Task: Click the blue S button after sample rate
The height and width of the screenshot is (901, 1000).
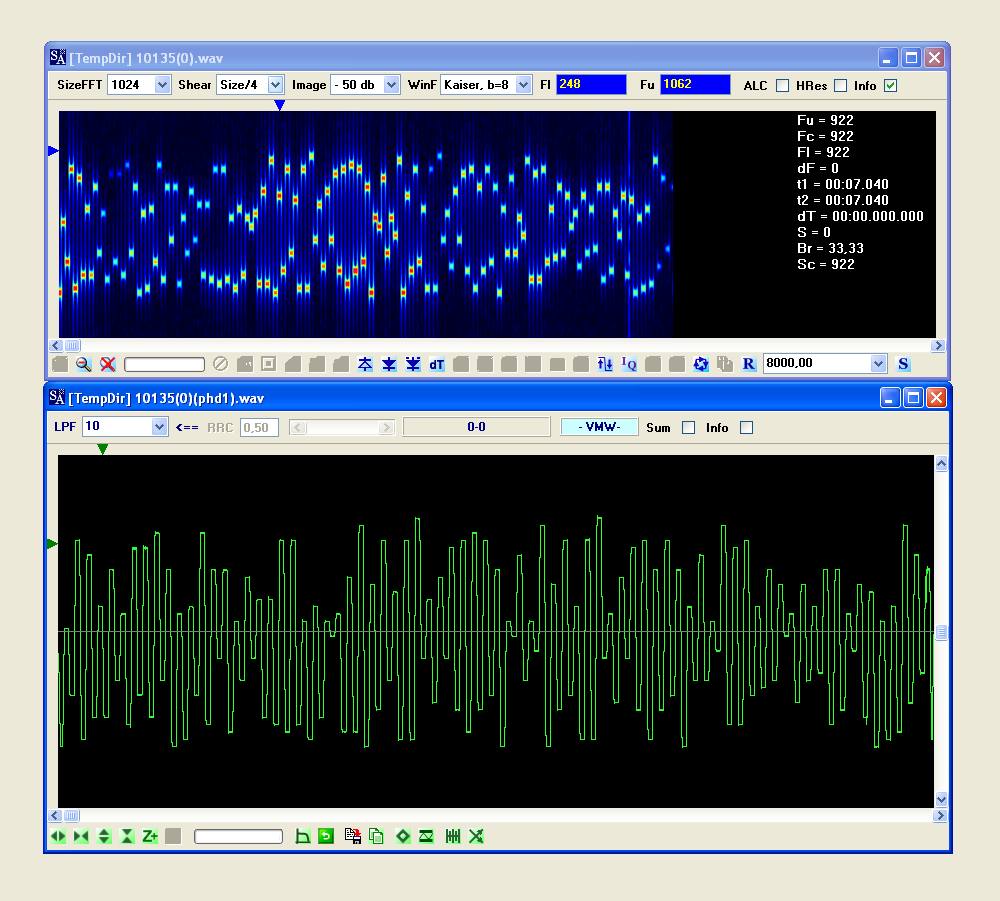Action: tap(903, 364)
